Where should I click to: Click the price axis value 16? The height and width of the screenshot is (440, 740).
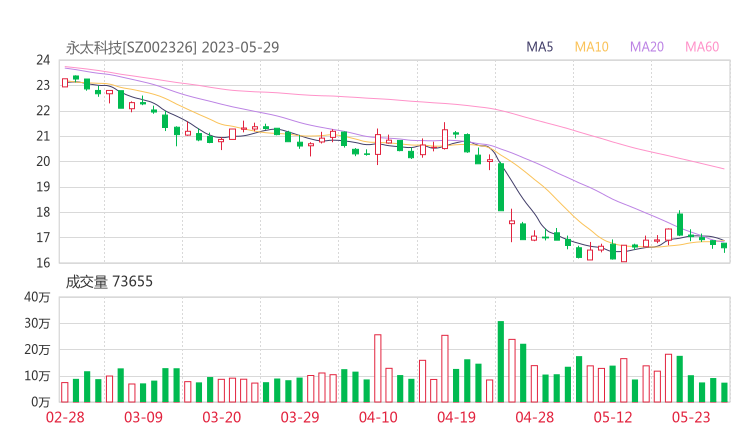click(43, 263)
